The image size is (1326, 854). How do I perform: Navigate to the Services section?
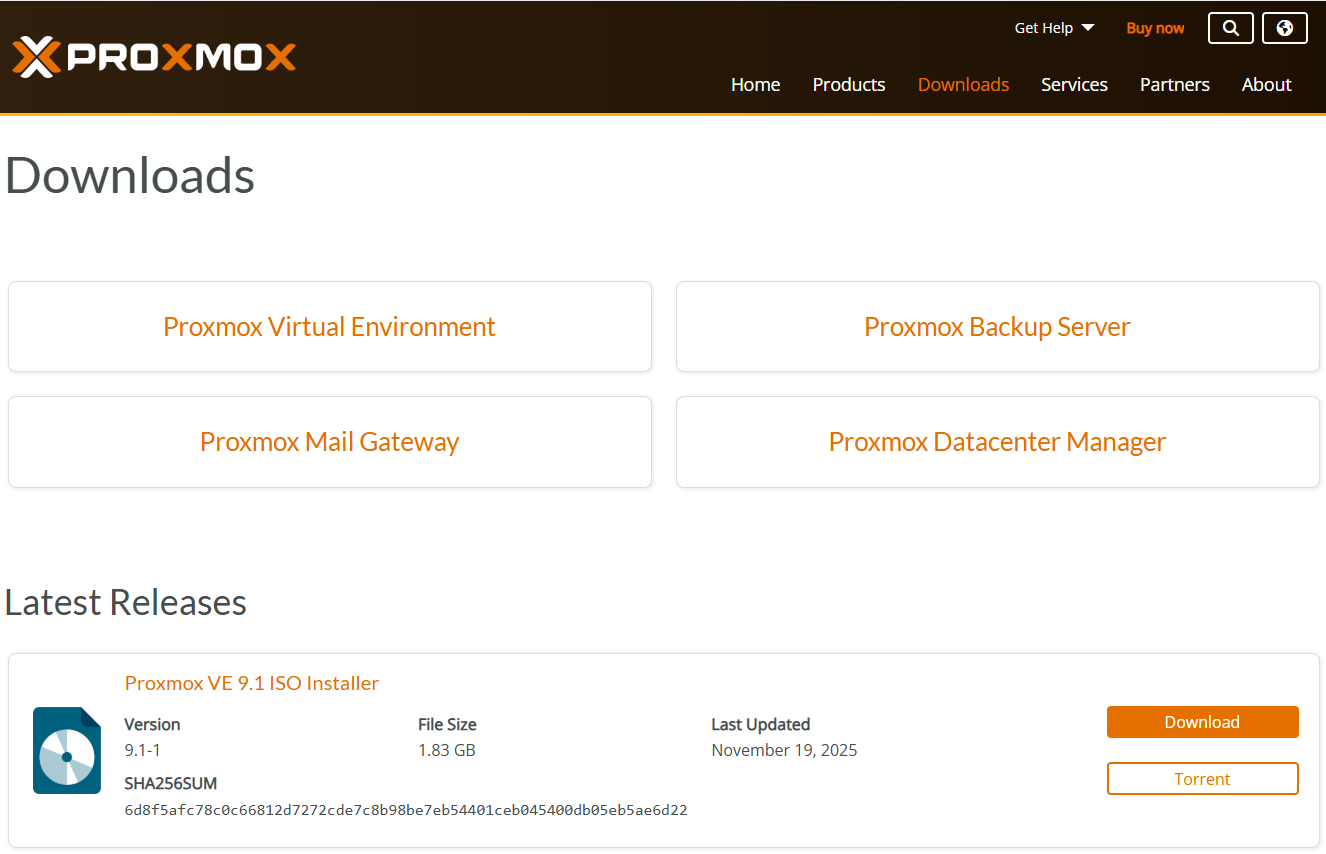click(x=1074, y=85)
